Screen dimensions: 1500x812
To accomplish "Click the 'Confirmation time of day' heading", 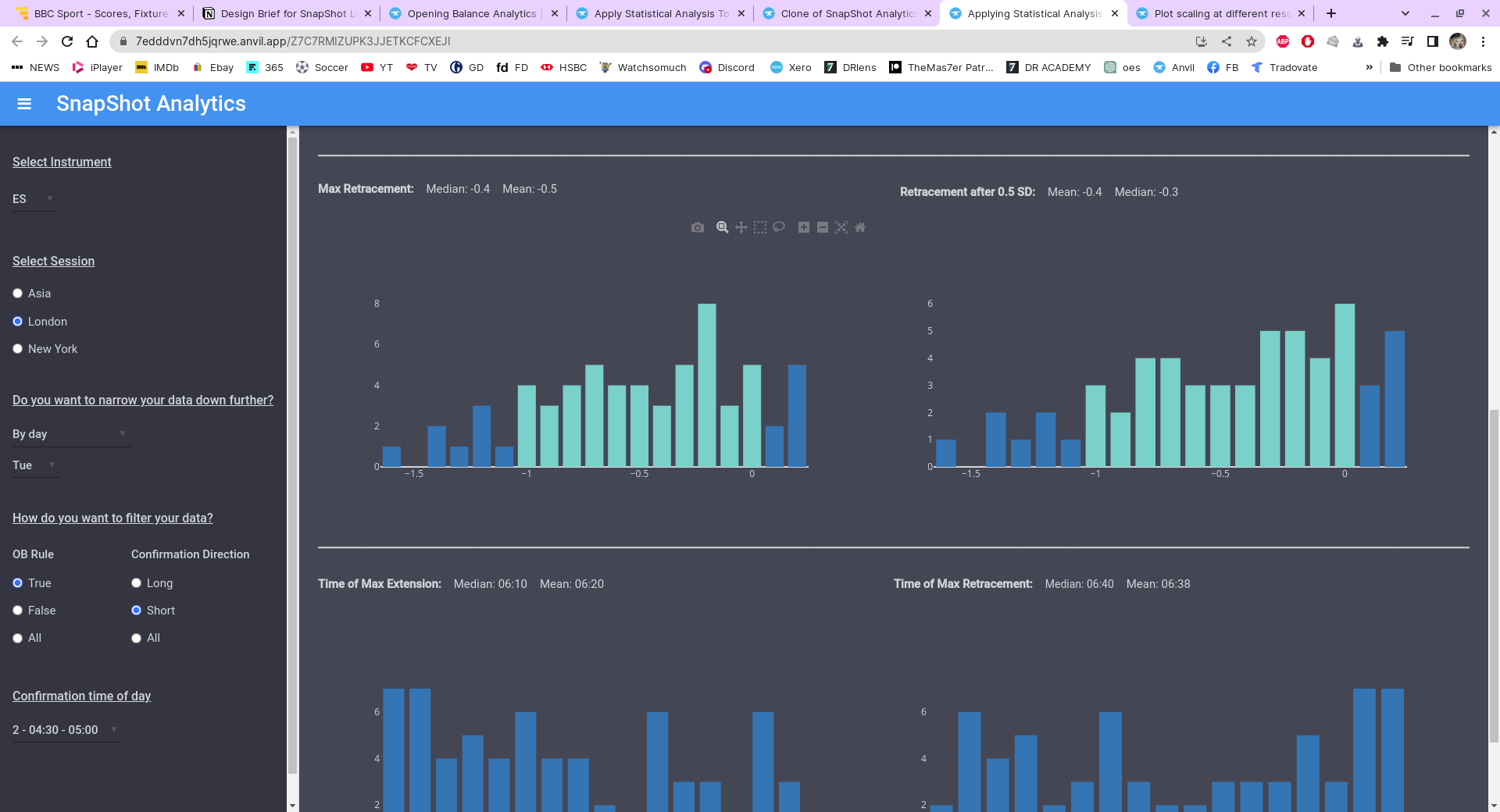I will 81,696.
